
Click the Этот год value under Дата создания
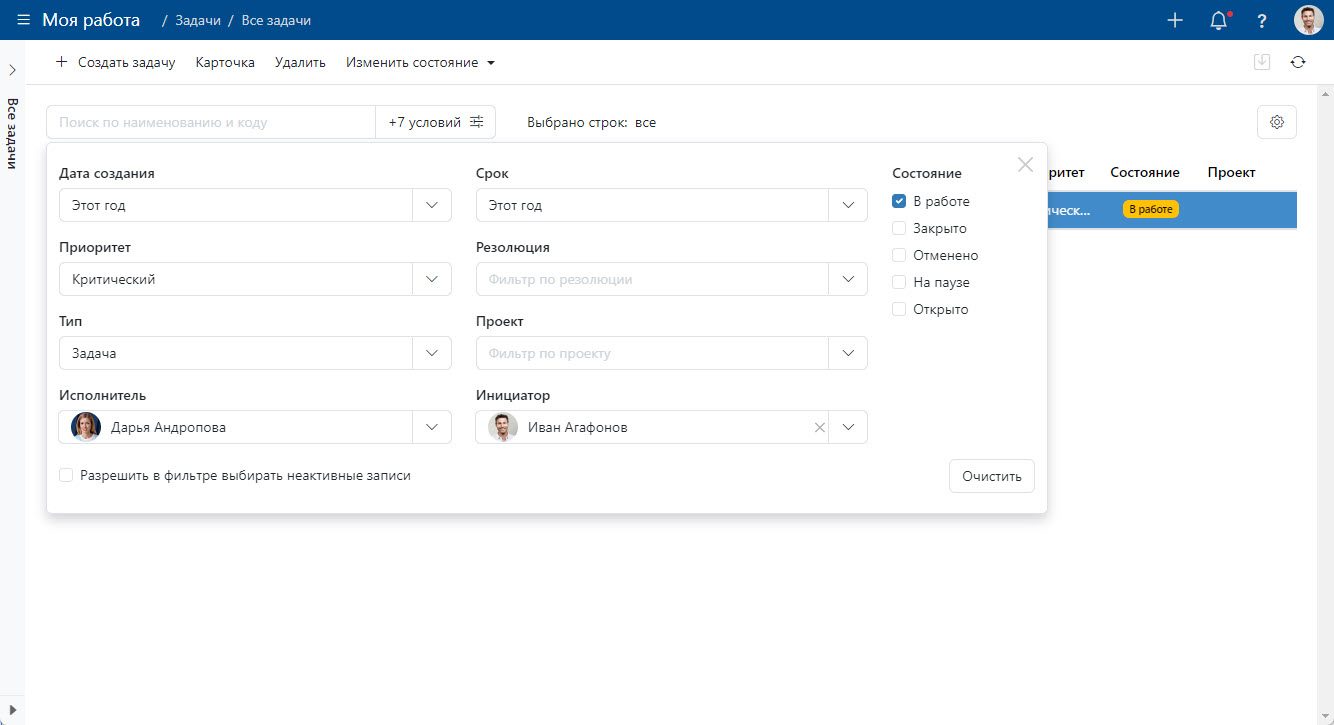[x=99, y=205]
